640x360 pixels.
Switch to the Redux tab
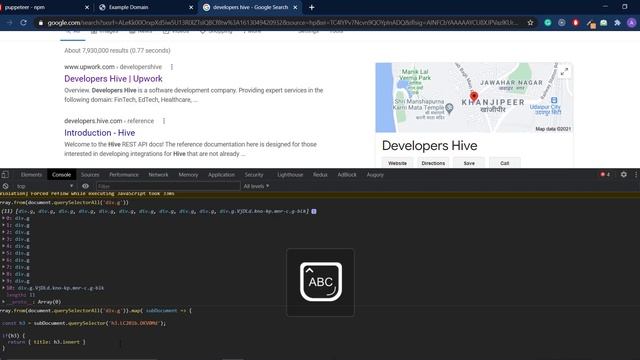click(320, 175)
